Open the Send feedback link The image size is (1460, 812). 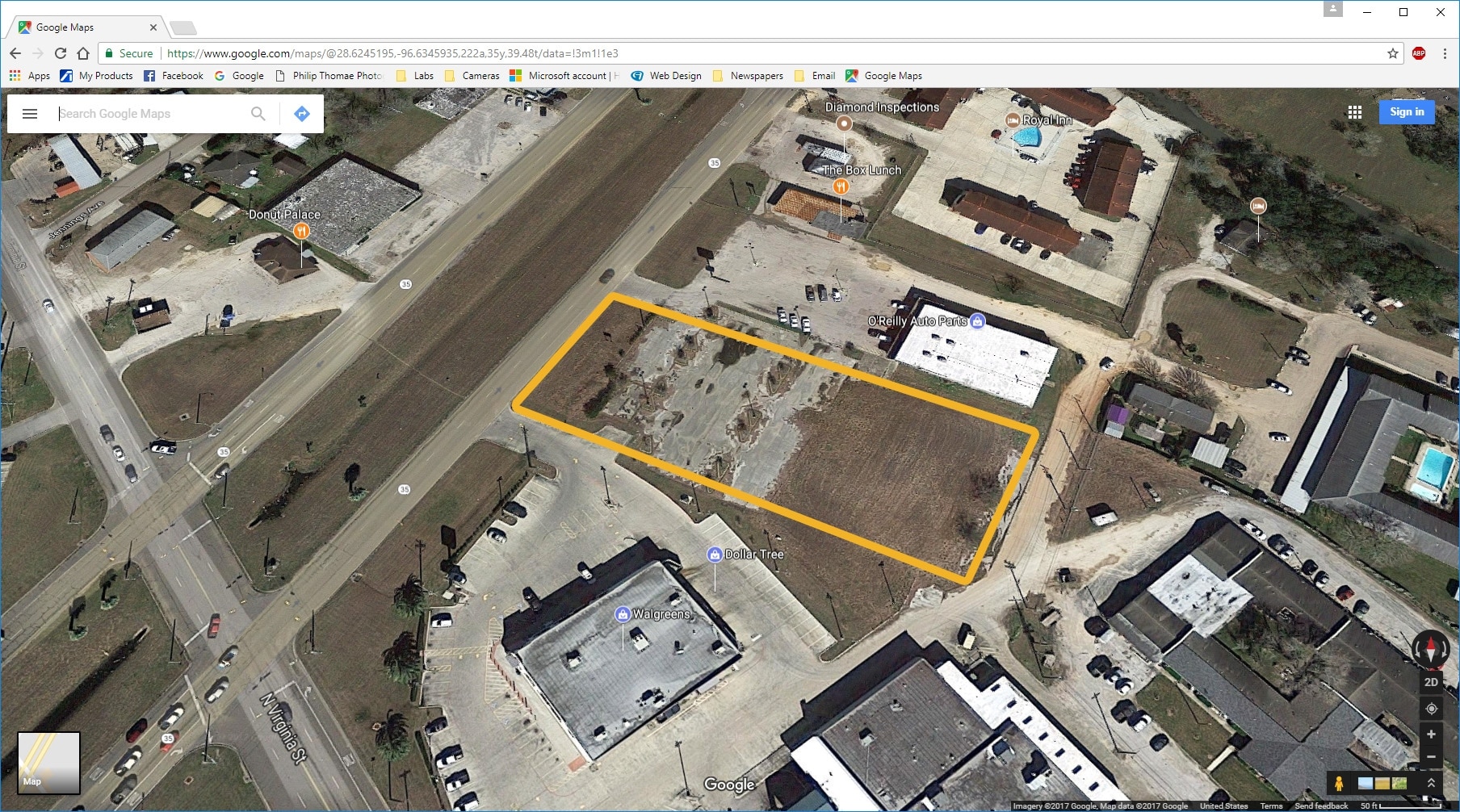pyautogui.click(x=1322, y=806)
